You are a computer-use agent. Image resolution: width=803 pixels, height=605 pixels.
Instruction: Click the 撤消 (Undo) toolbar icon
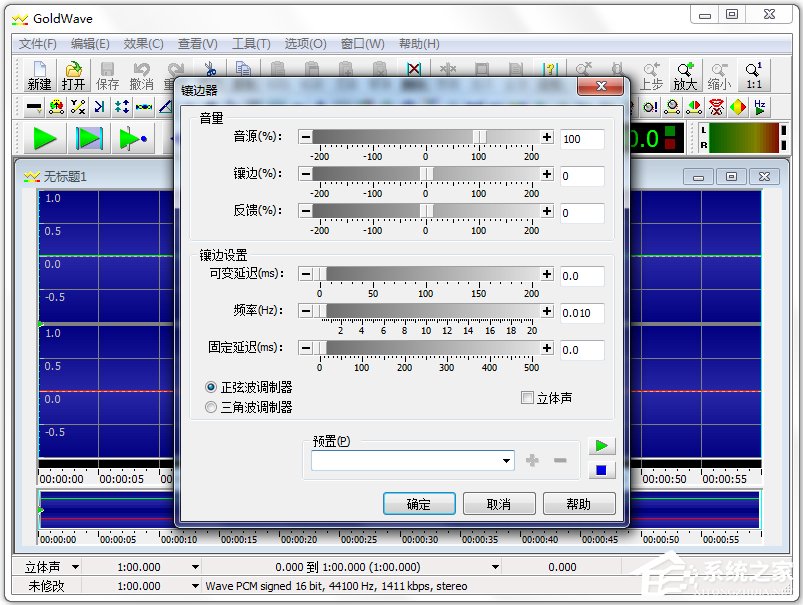(x=141, y=75)
